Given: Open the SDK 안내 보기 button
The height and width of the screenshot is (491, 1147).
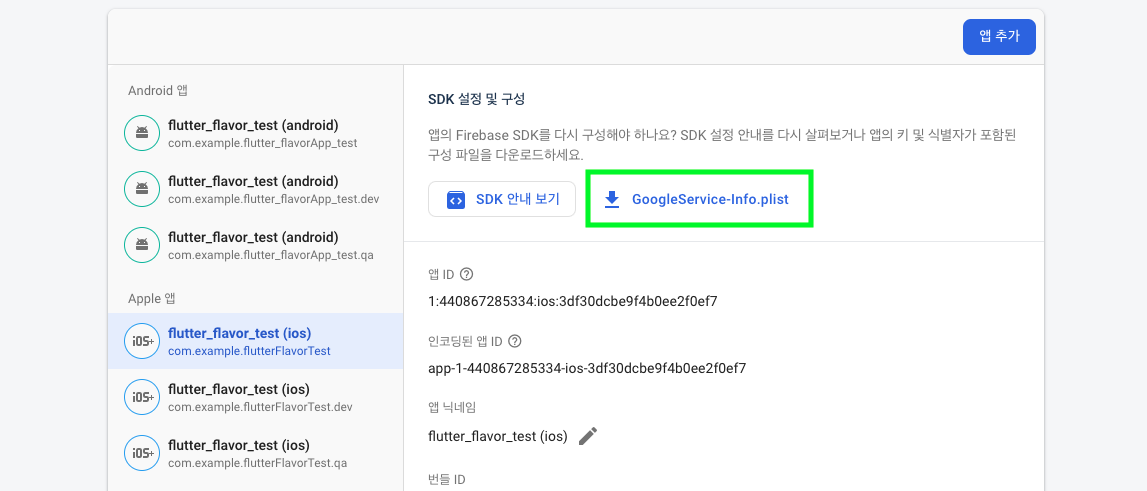Looking at the screenshot, I should tap(502, 199).
